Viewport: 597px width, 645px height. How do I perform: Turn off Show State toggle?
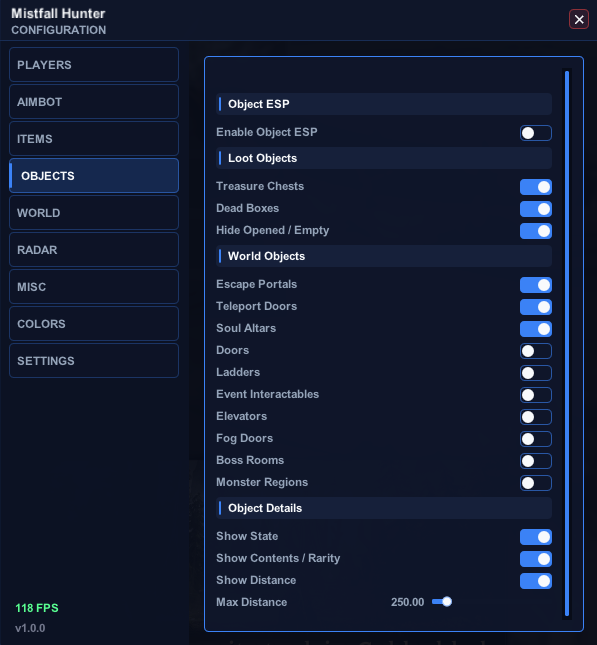pyautogui.click(x=536, y=537)
